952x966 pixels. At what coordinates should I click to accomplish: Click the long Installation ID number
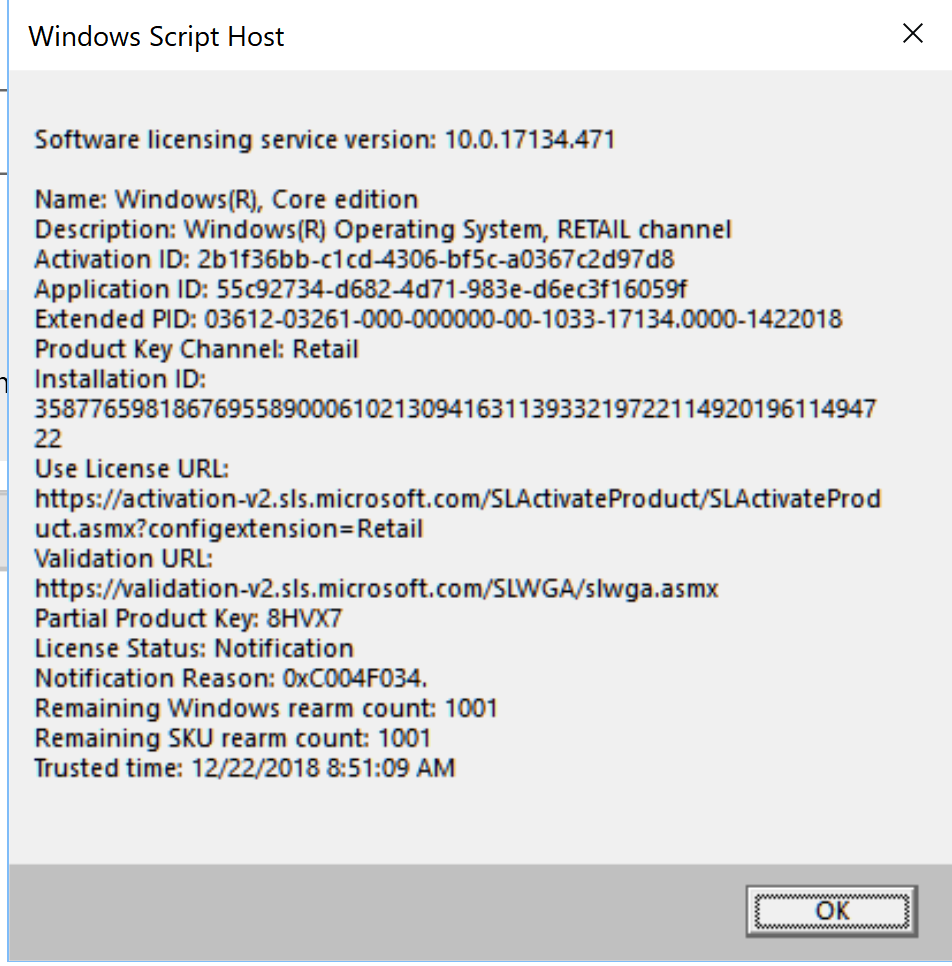click(x=455, y=424)
